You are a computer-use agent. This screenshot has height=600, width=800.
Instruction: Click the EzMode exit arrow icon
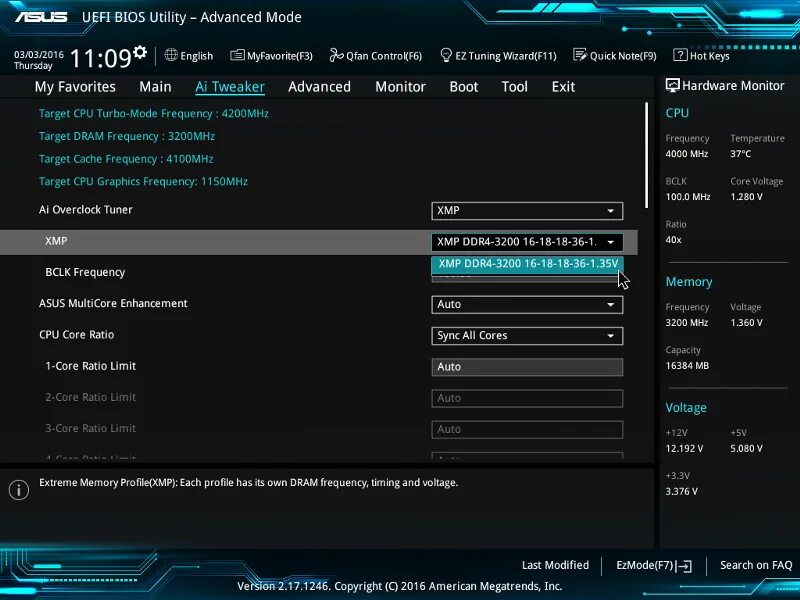tap(684, 566)
